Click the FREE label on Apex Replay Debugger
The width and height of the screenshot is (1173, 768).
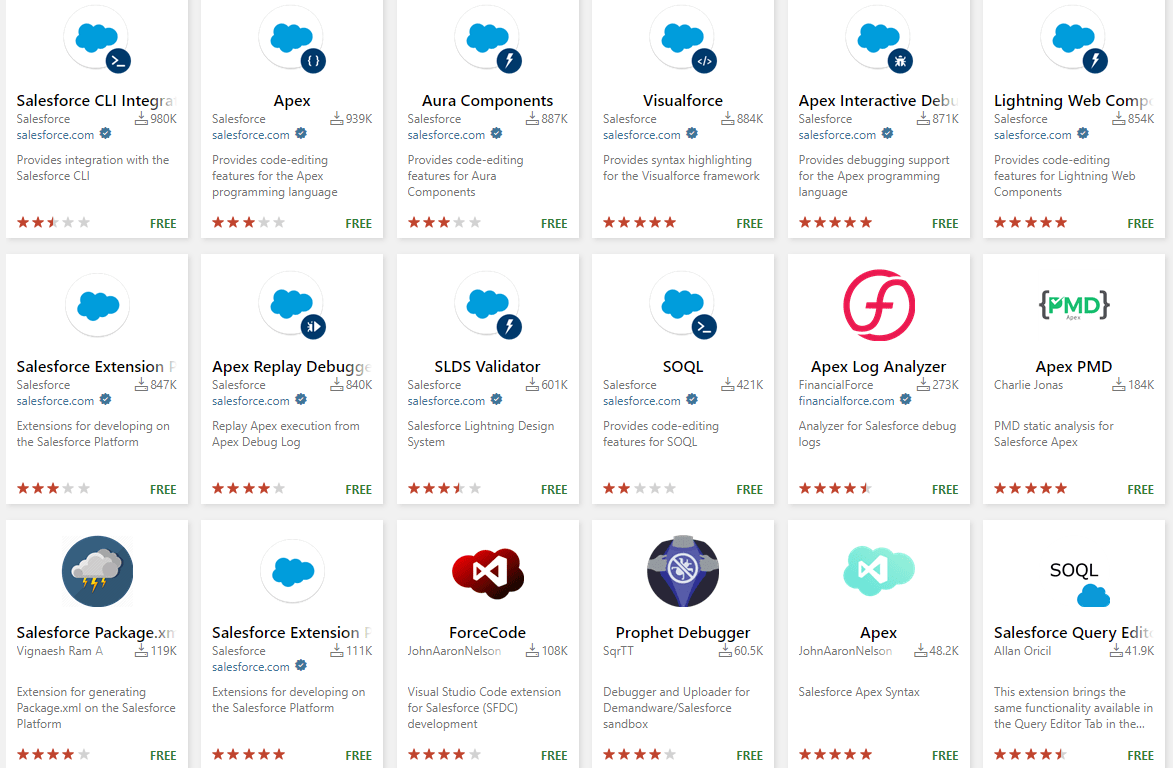click(358, 489)
